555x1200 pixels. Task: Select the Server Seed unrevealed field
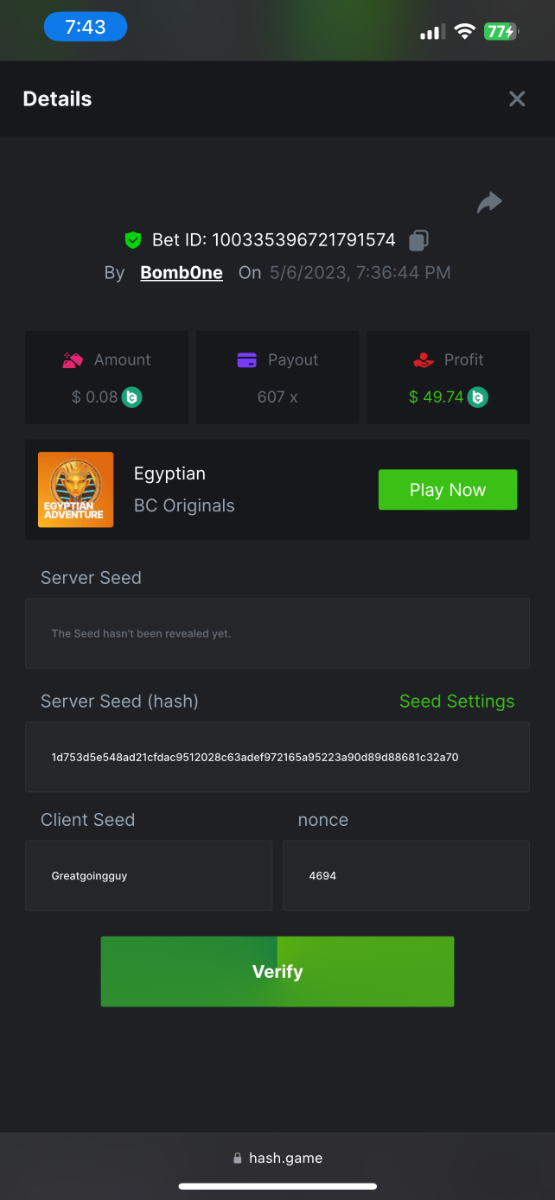[277, 634]
